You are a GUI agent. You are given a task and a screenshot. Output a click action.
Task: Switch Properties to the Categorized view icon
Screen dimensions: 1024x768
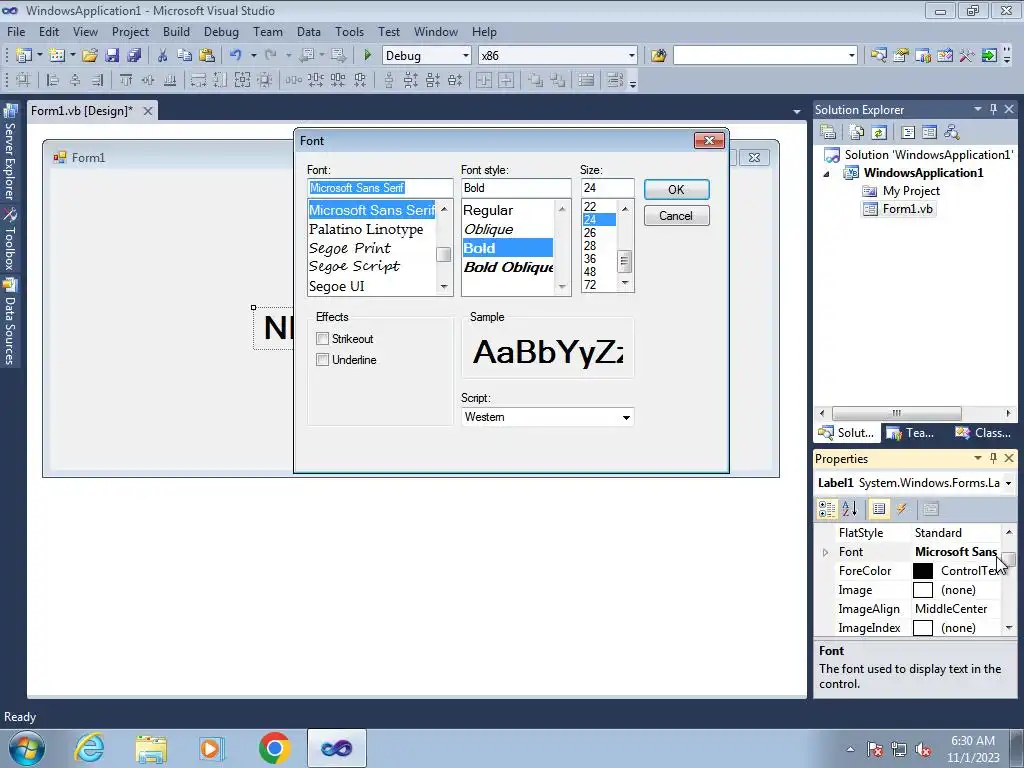point(827,509)
